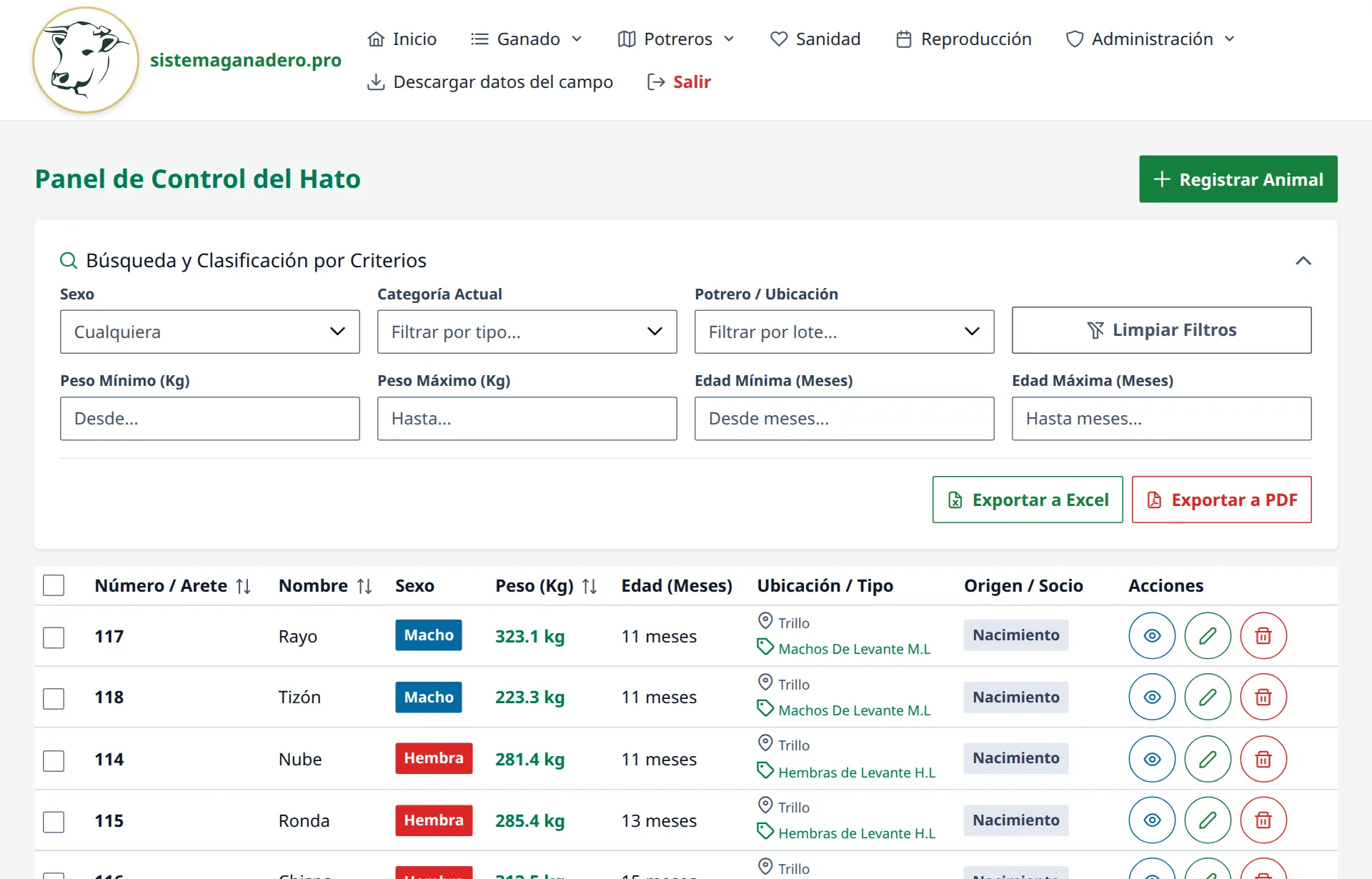Open the Sexo dropdown showing Cualquiera

click(x=210, y=332)
